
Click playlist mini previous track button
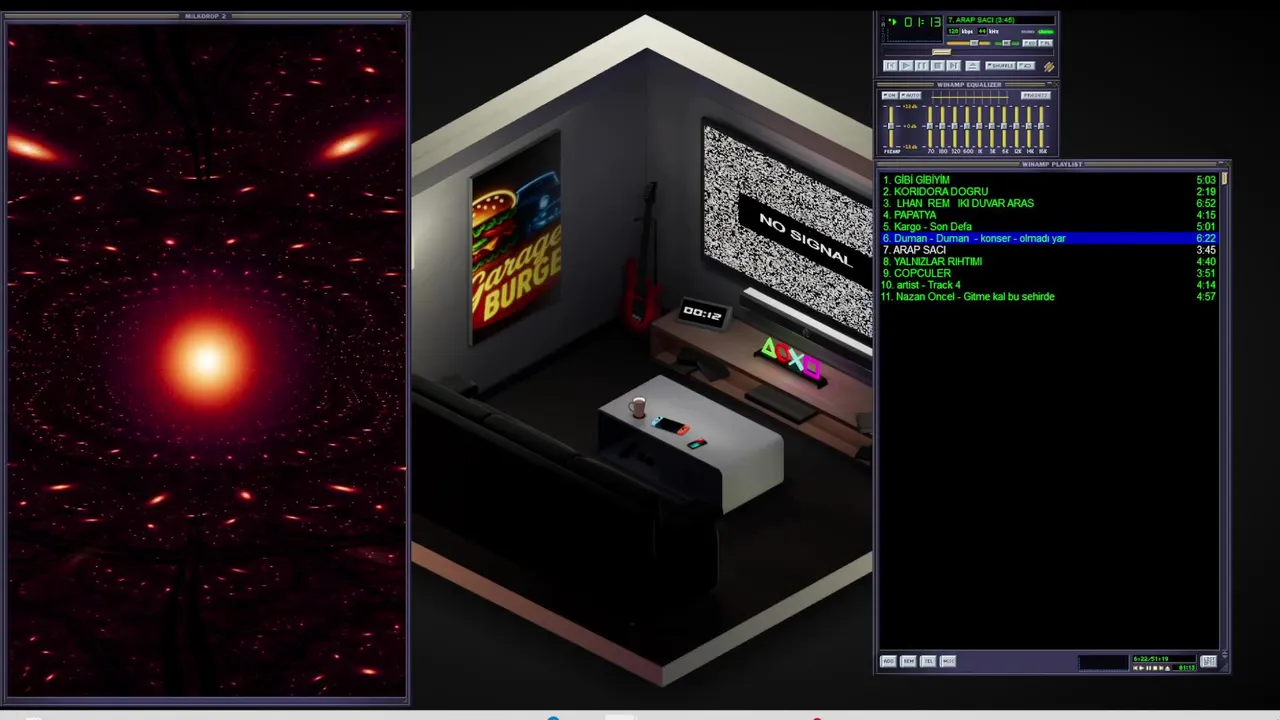(1135, 668)
